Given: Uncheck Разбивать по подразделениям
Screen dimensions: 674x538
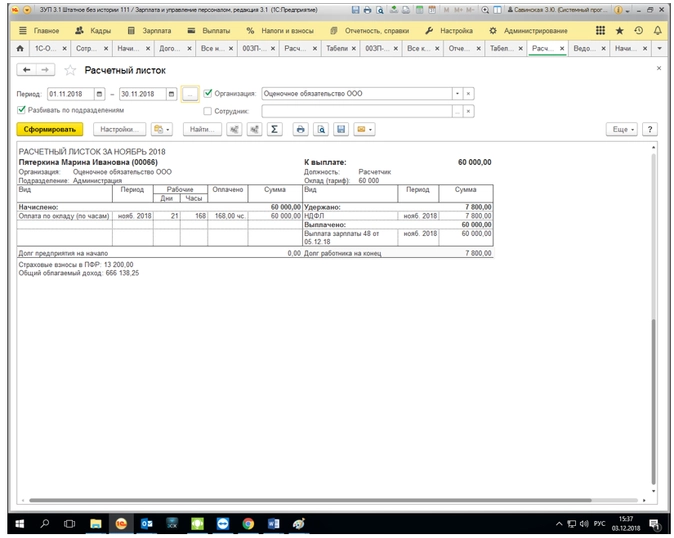Looking at the screenshot, I should [x=21, y=110].
